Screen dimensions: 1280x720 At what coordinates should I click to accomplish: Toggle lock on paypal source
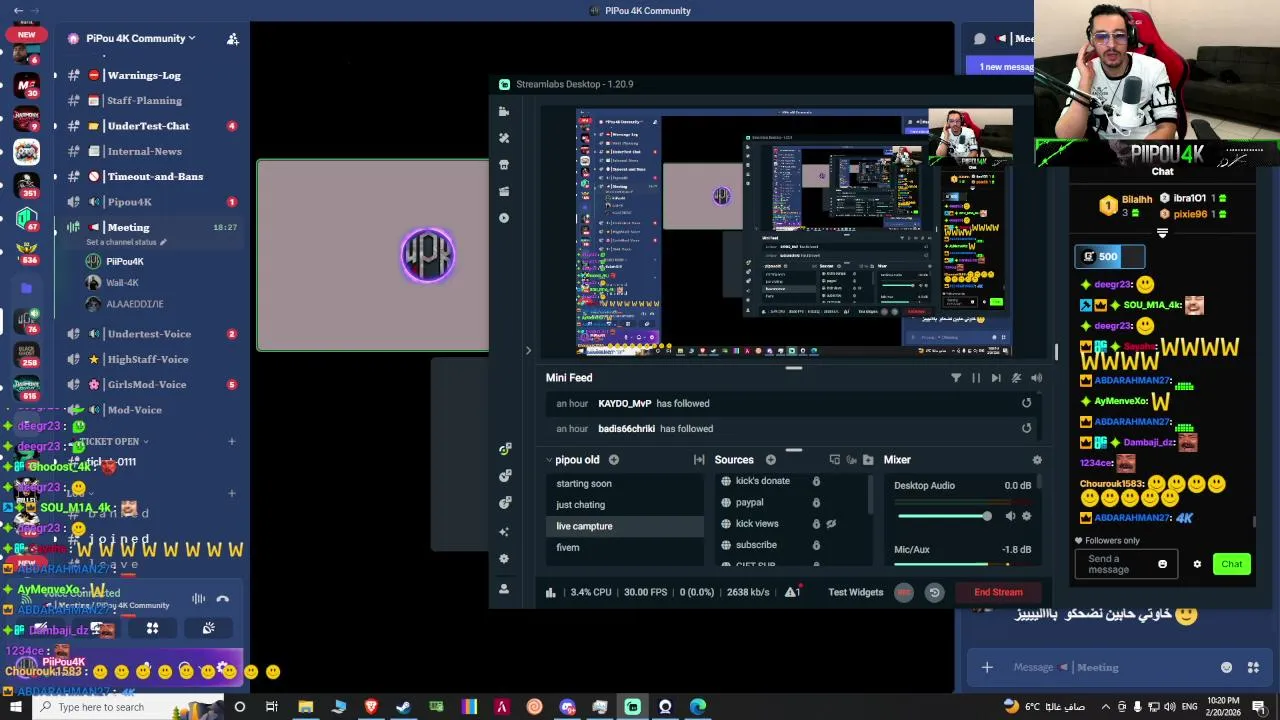[x=816, y=503]
